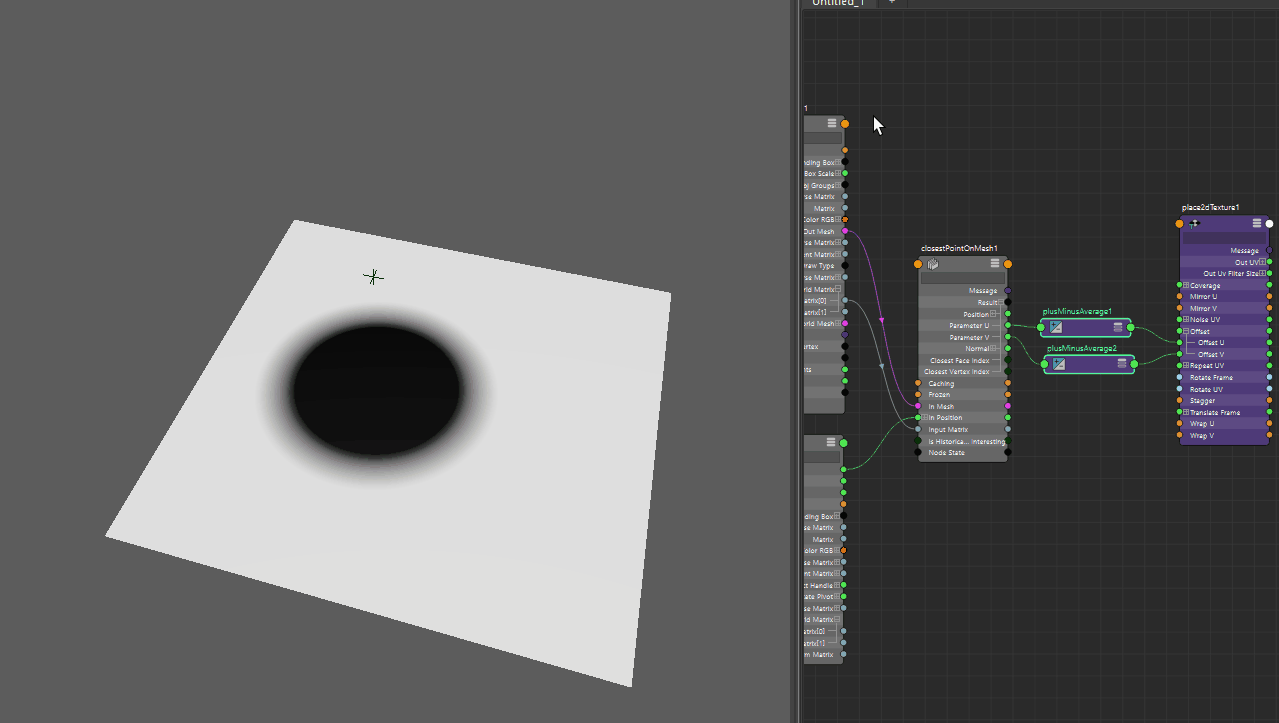
Task: Open closestPointOnMesh1 view mode menu icon
Action: (995, 264)
